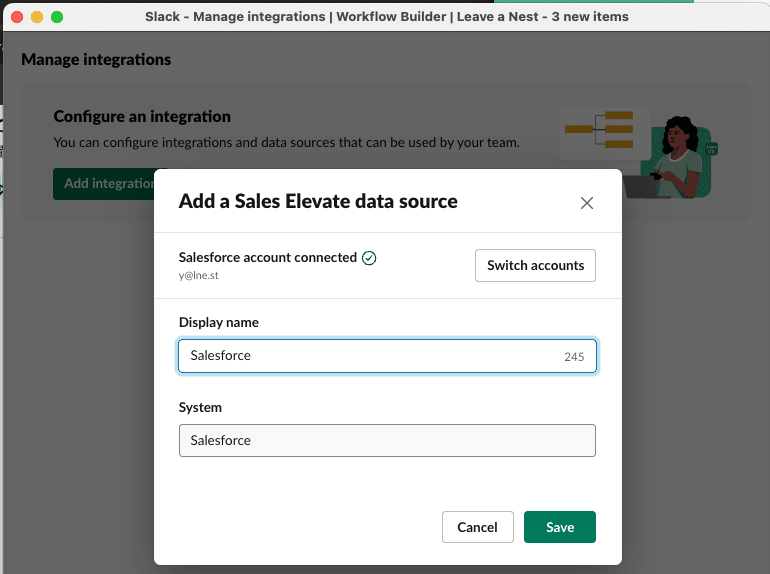
Task: Click the Configure an integration heading
Action: point(142,116)
